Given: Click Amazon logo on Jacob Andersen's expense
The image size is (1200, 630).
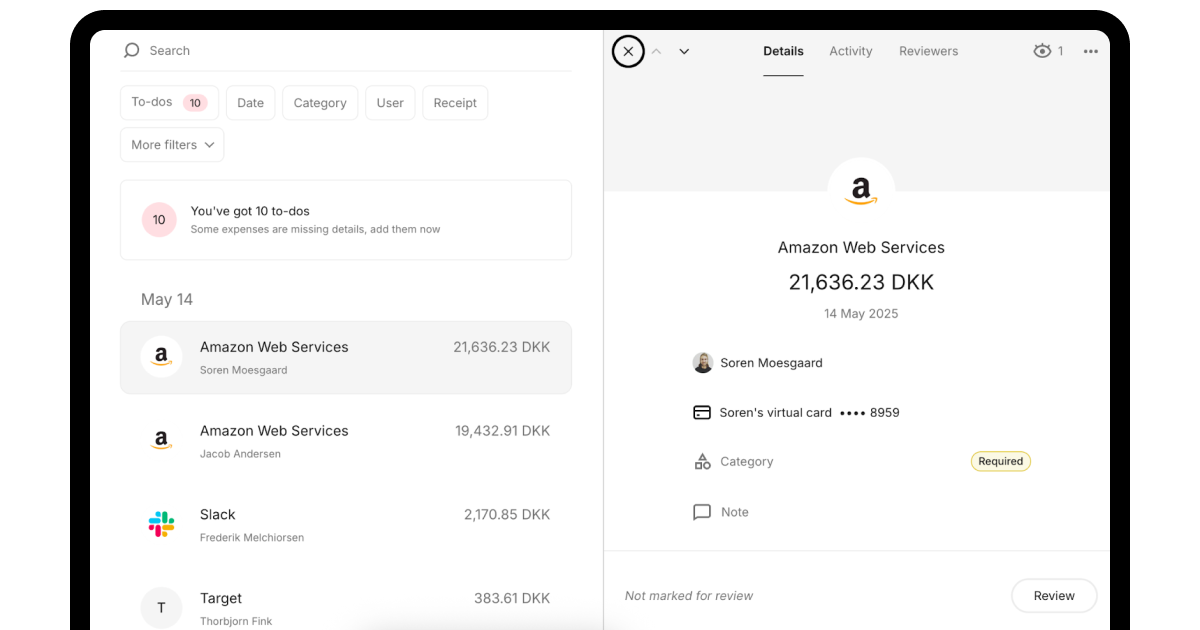Looking at the screenshot, I should click(161, 441).
